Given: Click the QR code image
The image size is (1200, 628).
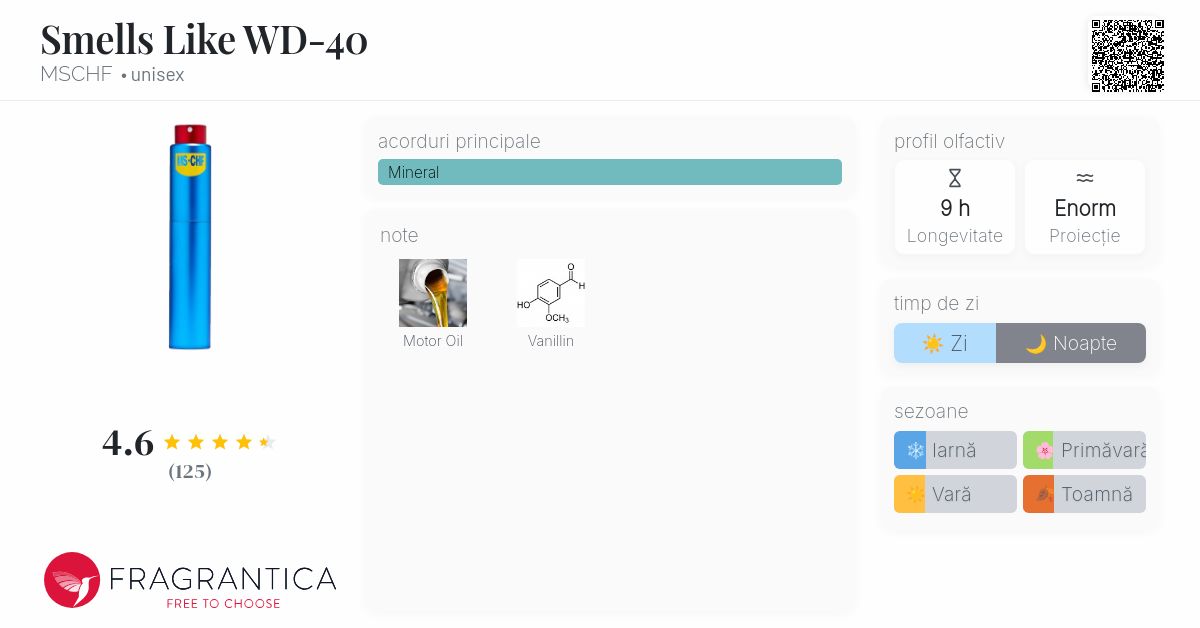Looking at the screenshot, I should 1127,56.
